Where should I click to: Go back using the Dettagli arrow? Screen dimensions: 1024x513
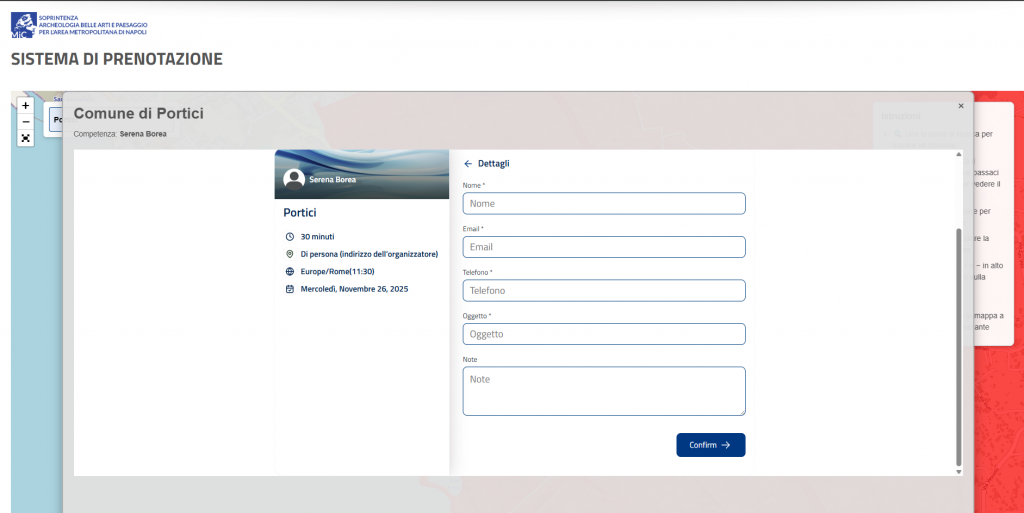(x=468, y=163)
